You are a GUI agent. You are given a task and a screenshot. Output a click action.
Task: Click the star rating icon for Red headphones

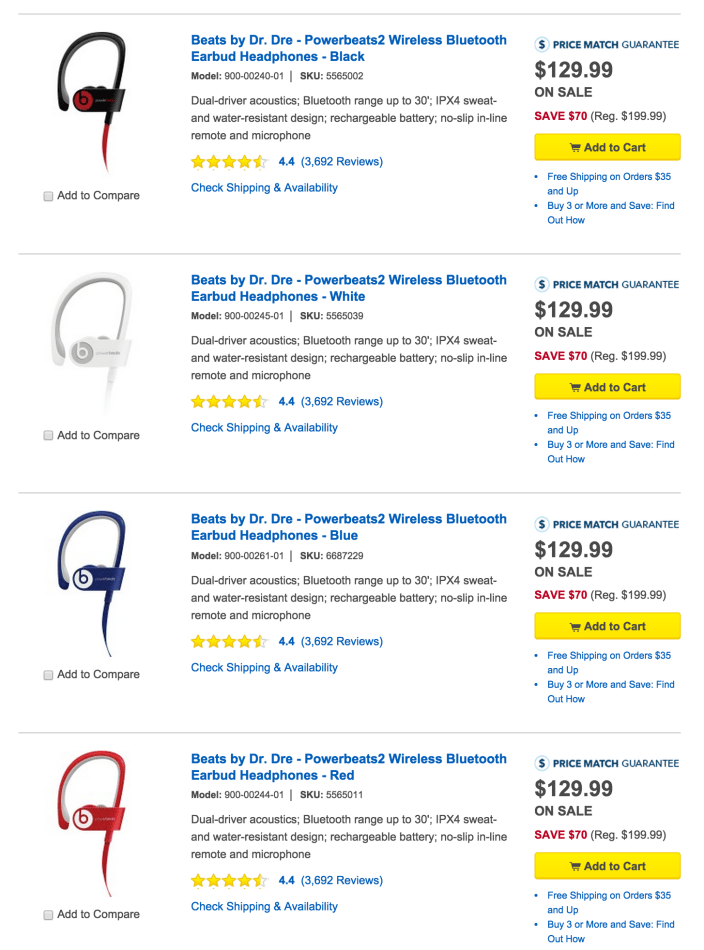coord(229,881)
